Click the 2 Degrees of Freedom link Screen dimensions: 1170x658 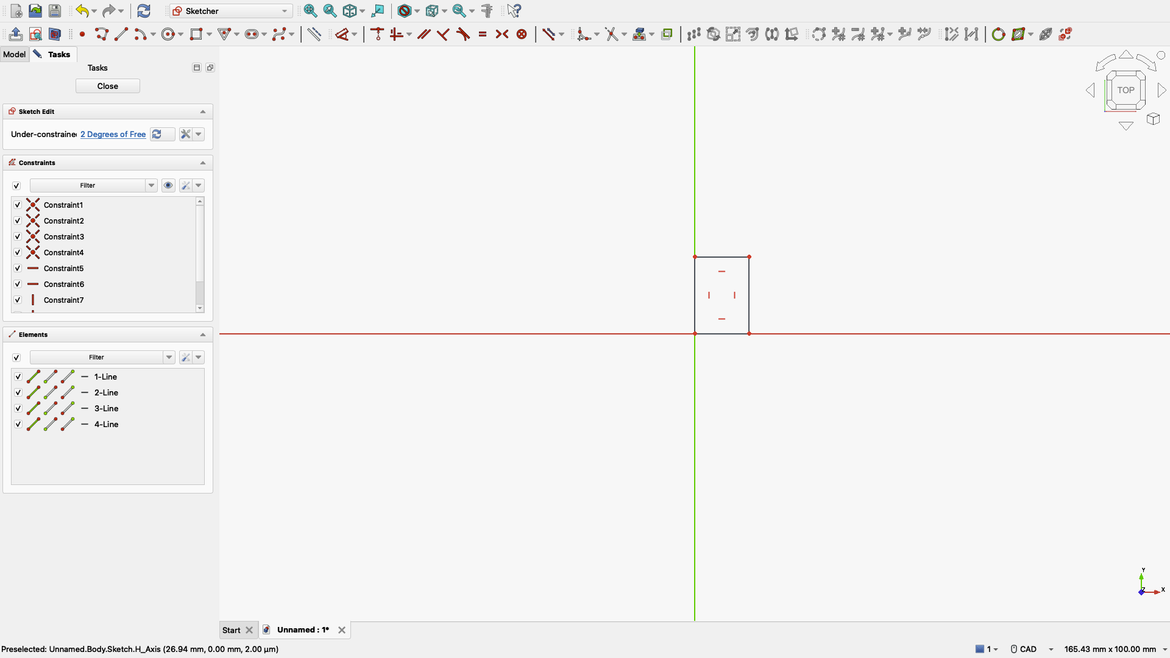(113, 133)
